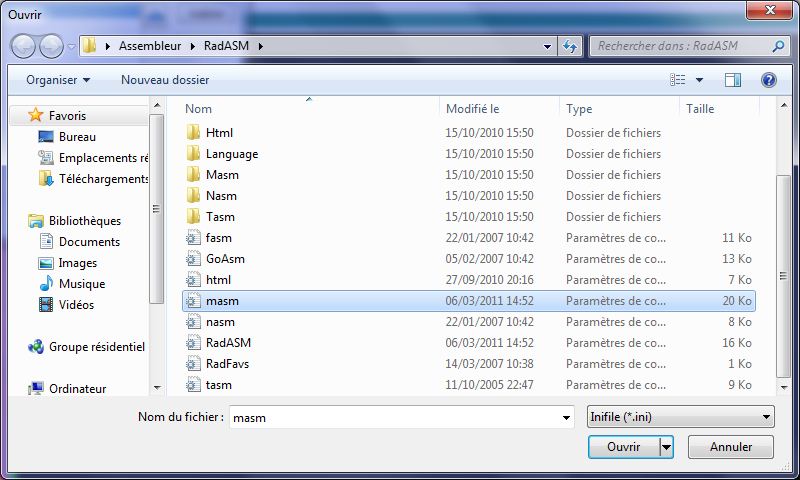Screen dimensions: 800x480
Task: Select the Nasm folder icon
Action: tap(193, 195)
